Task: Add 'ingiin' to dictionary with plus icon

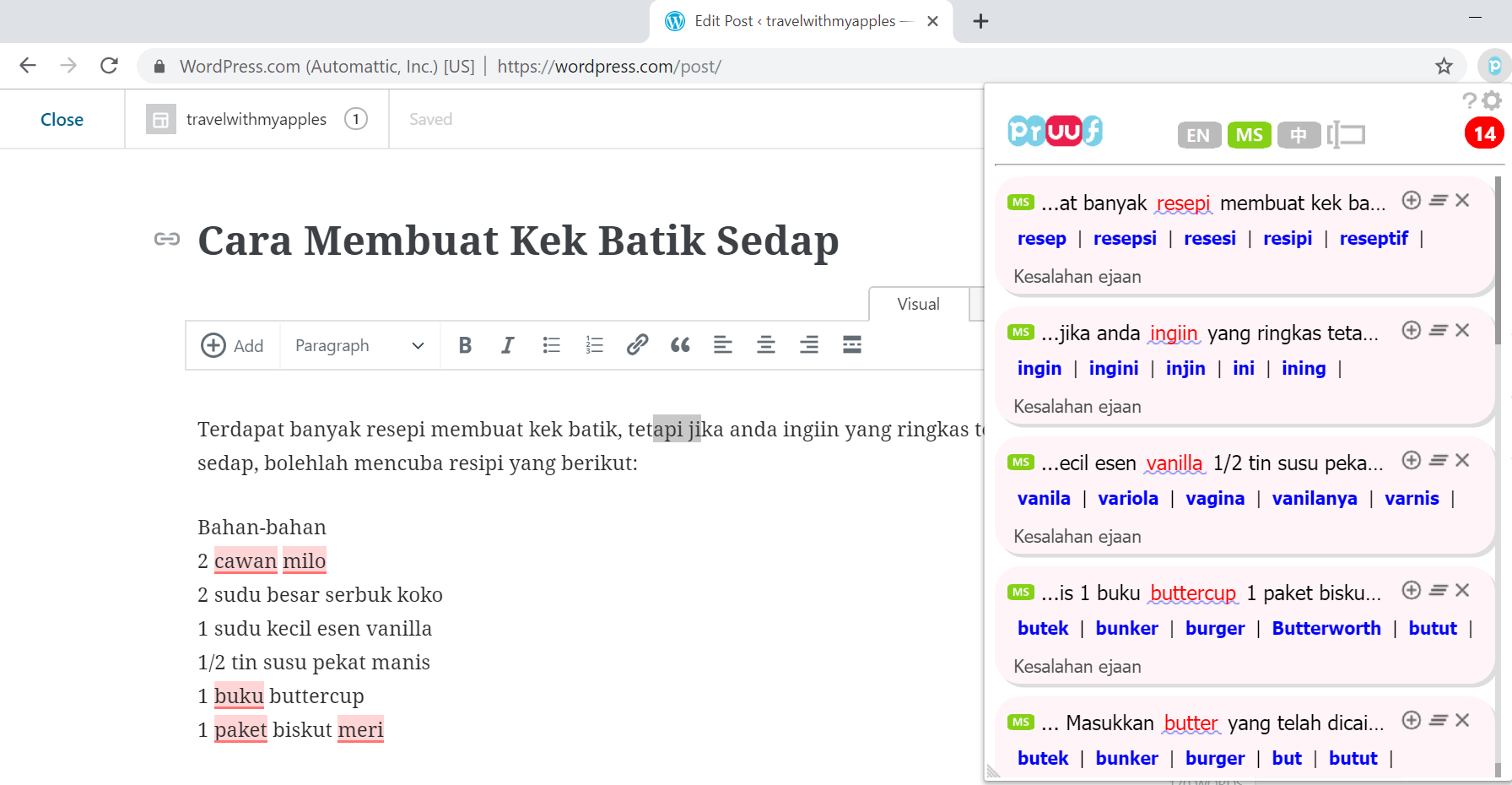Action: 1412,330
